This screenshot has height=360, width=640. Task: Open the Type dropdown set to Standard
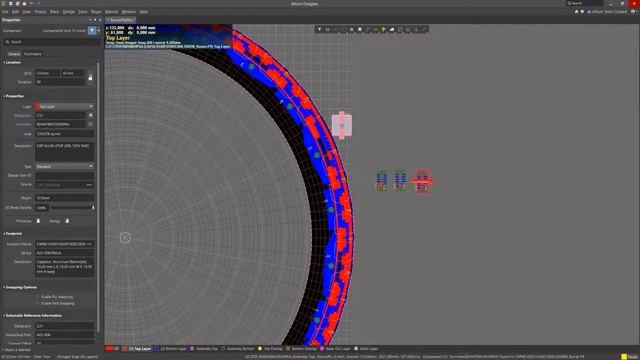coord(64,167)
